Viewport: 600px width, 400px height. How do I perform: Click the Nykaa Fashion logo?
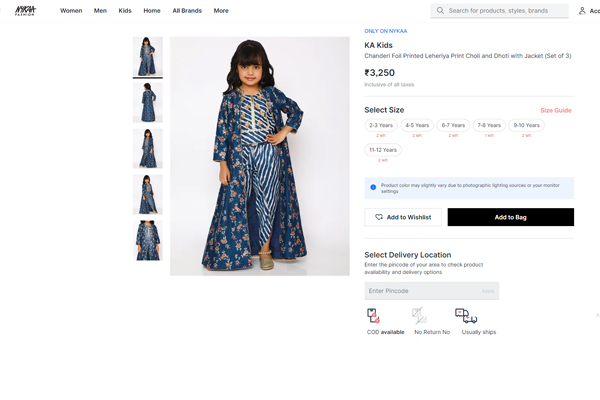point(25,10)
